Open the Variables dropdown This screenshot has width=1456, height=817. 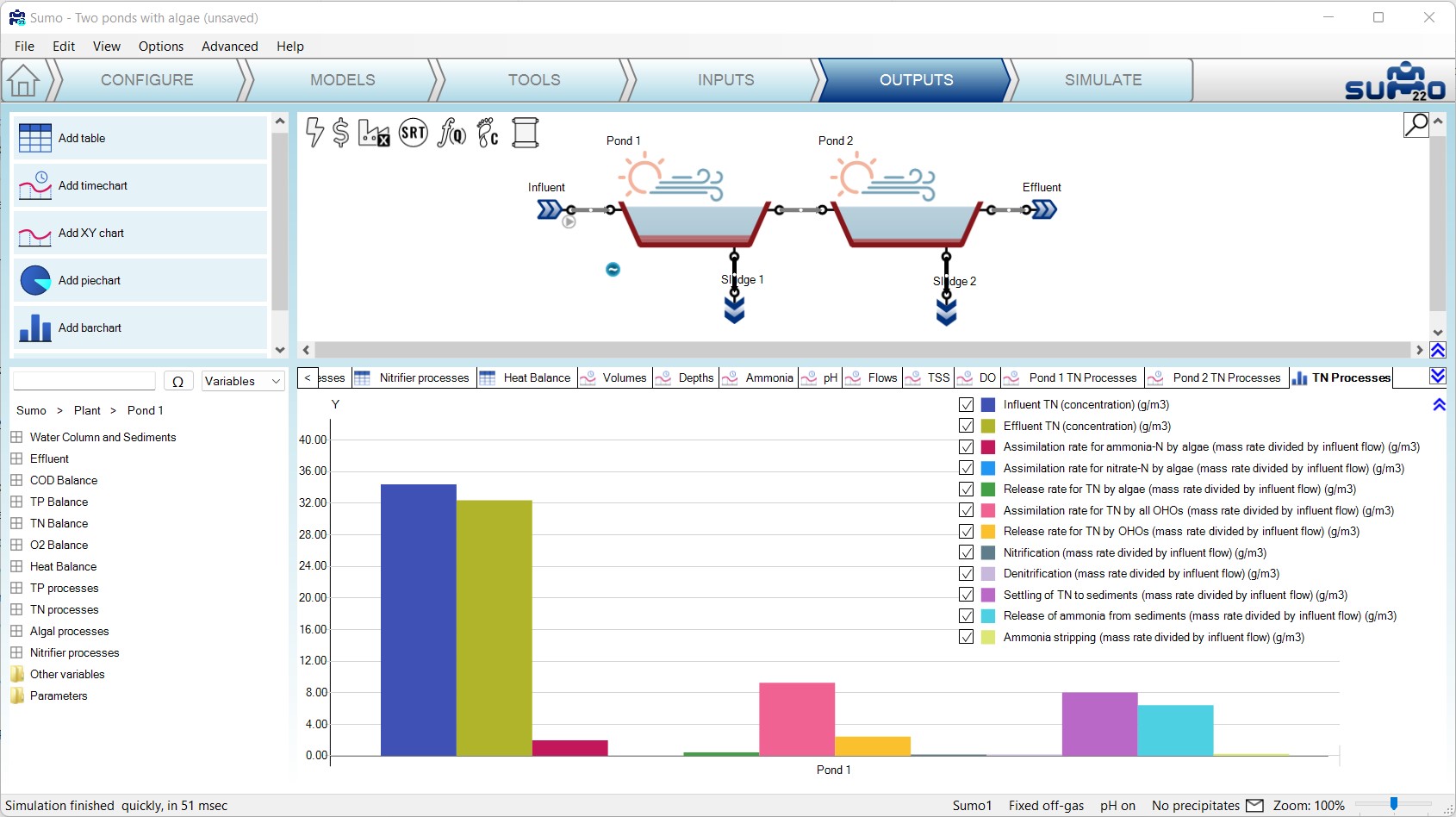click(x=243, y=381)
